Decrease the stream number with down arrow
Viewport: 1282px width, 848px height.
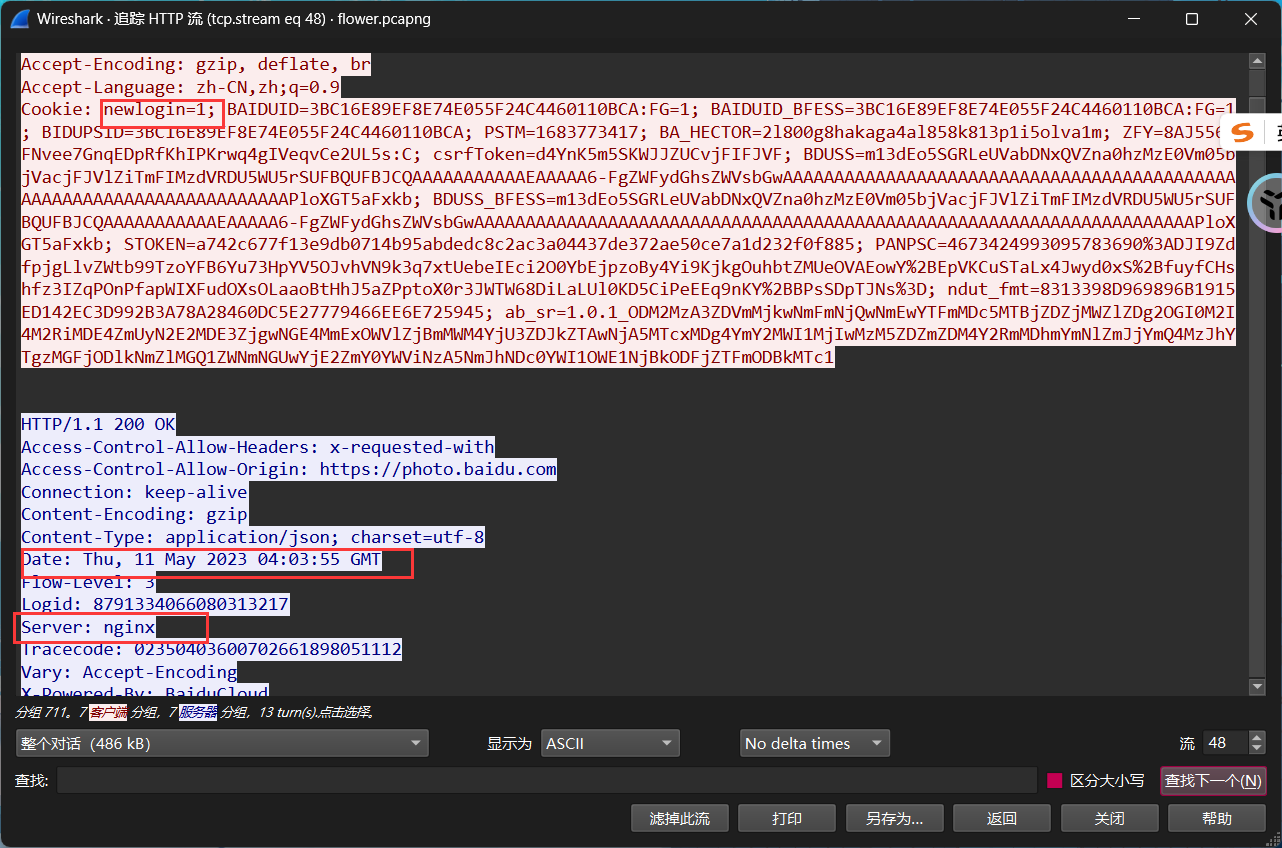pos(1256,749)
